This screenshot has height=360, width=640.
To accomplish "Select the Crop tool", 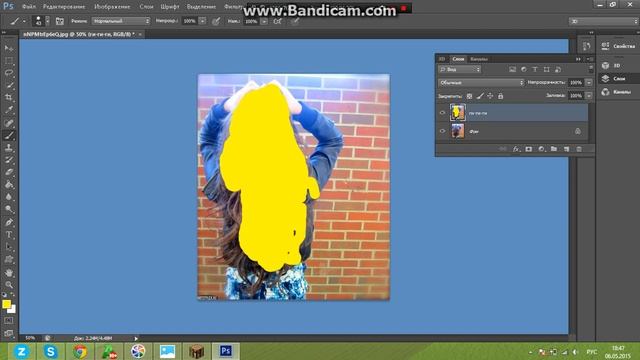I will [9, 98].
